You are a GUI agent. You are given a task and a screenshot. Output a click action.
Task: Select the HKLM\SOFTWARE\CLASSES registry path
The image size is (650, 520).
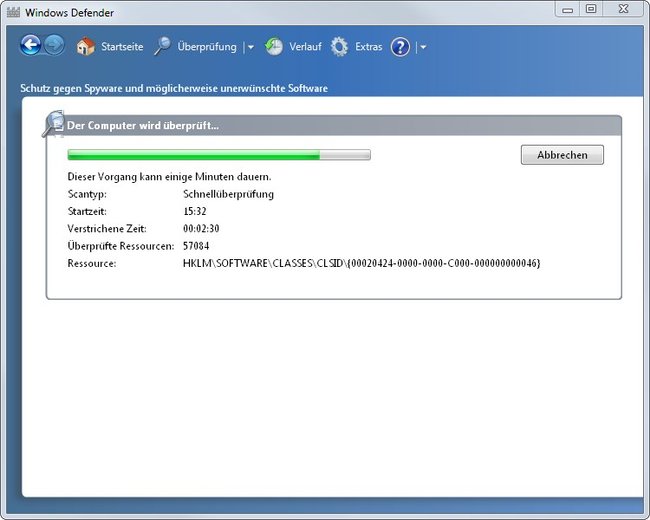361,263
